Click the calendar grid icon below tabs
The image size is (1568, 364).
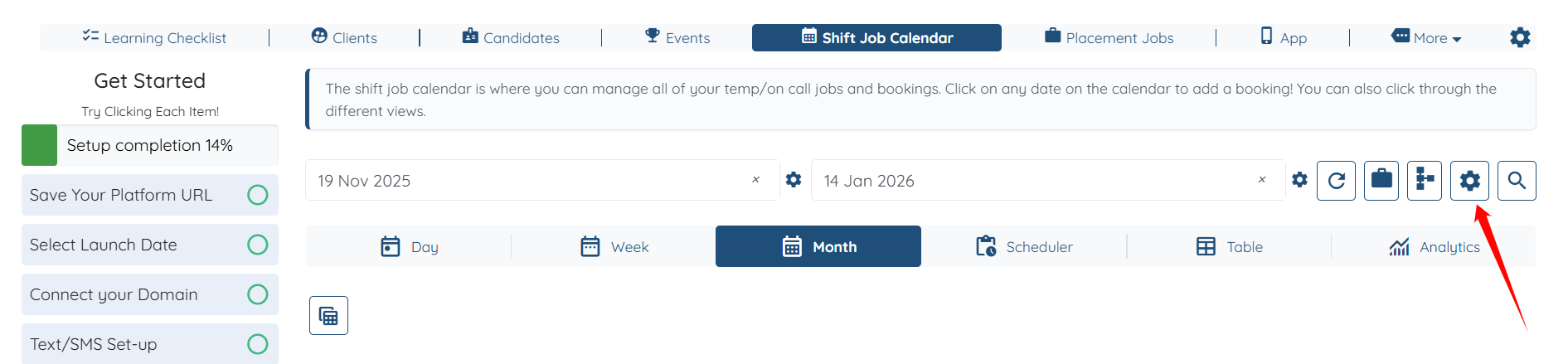(328, 316)
